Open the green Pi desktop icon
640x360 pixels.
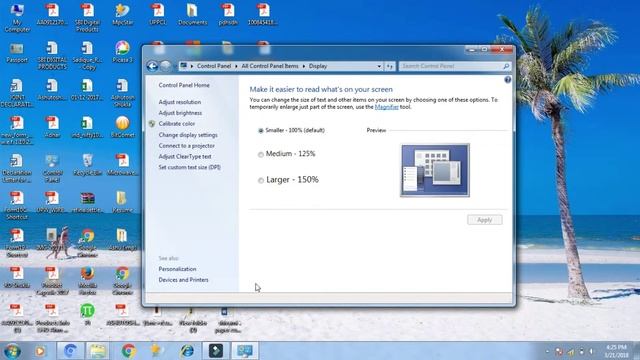coord(87,313)
